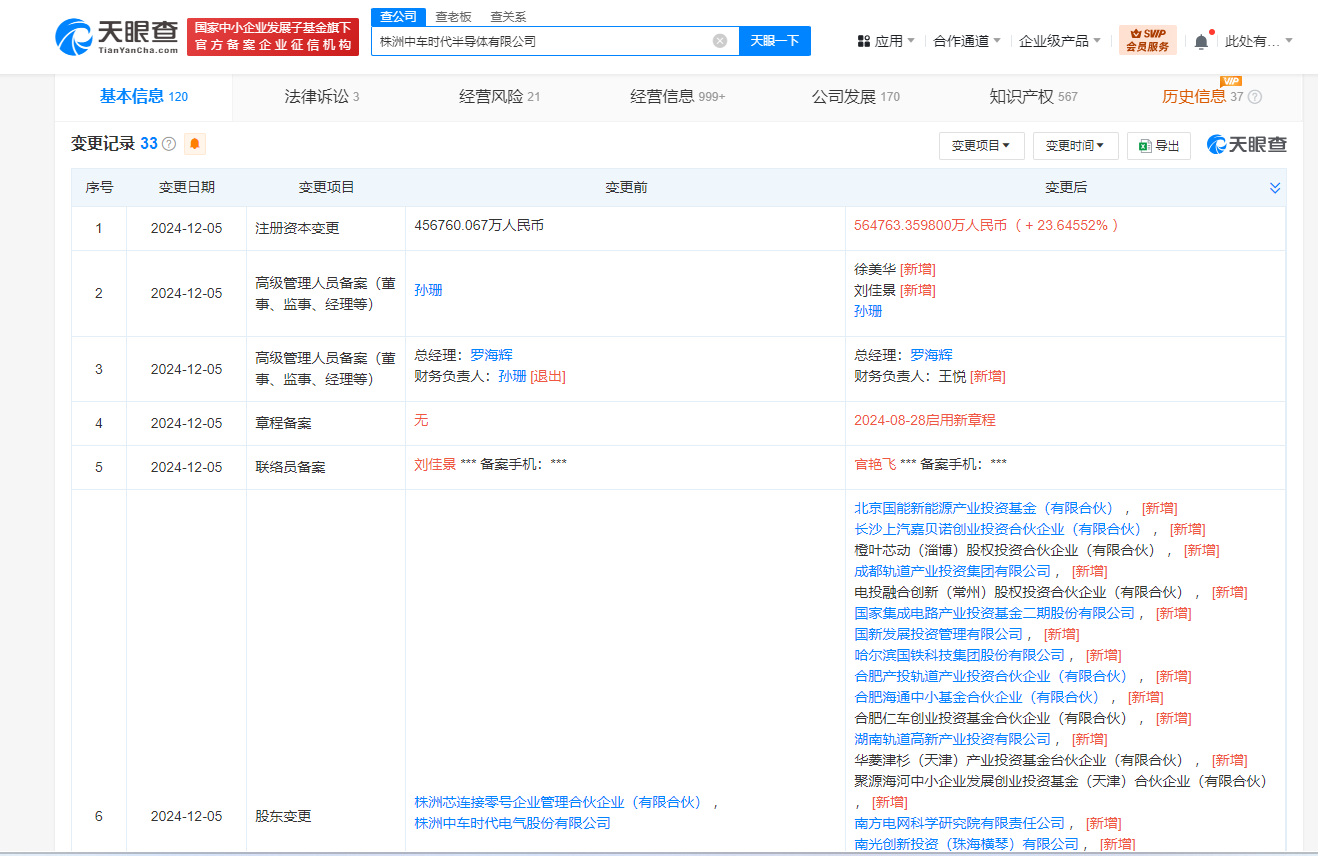The width and height of the screenshot is (1318, 856).
Task: Open 南光创新投资（珠海横琴）有限公司 link
Action: click(966, 844)
